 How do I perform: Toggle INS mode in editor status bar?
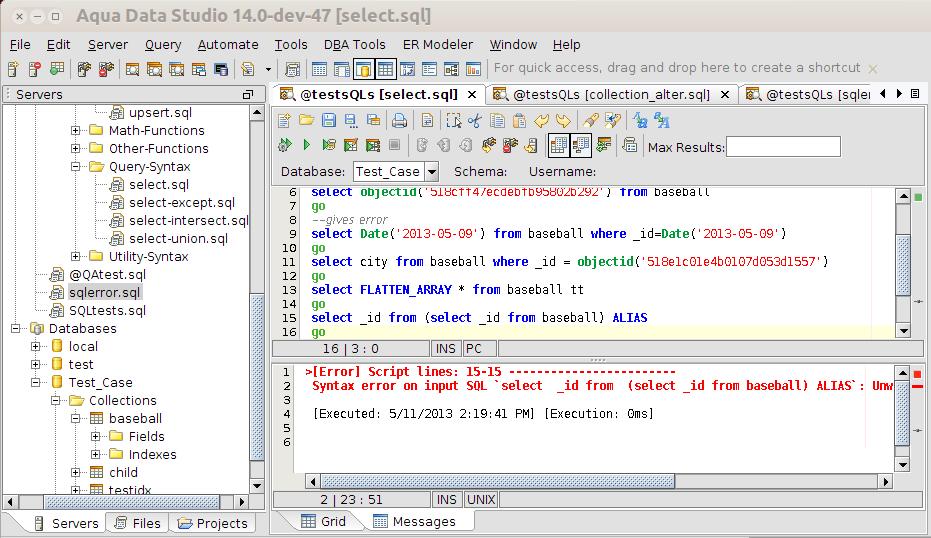446,349
